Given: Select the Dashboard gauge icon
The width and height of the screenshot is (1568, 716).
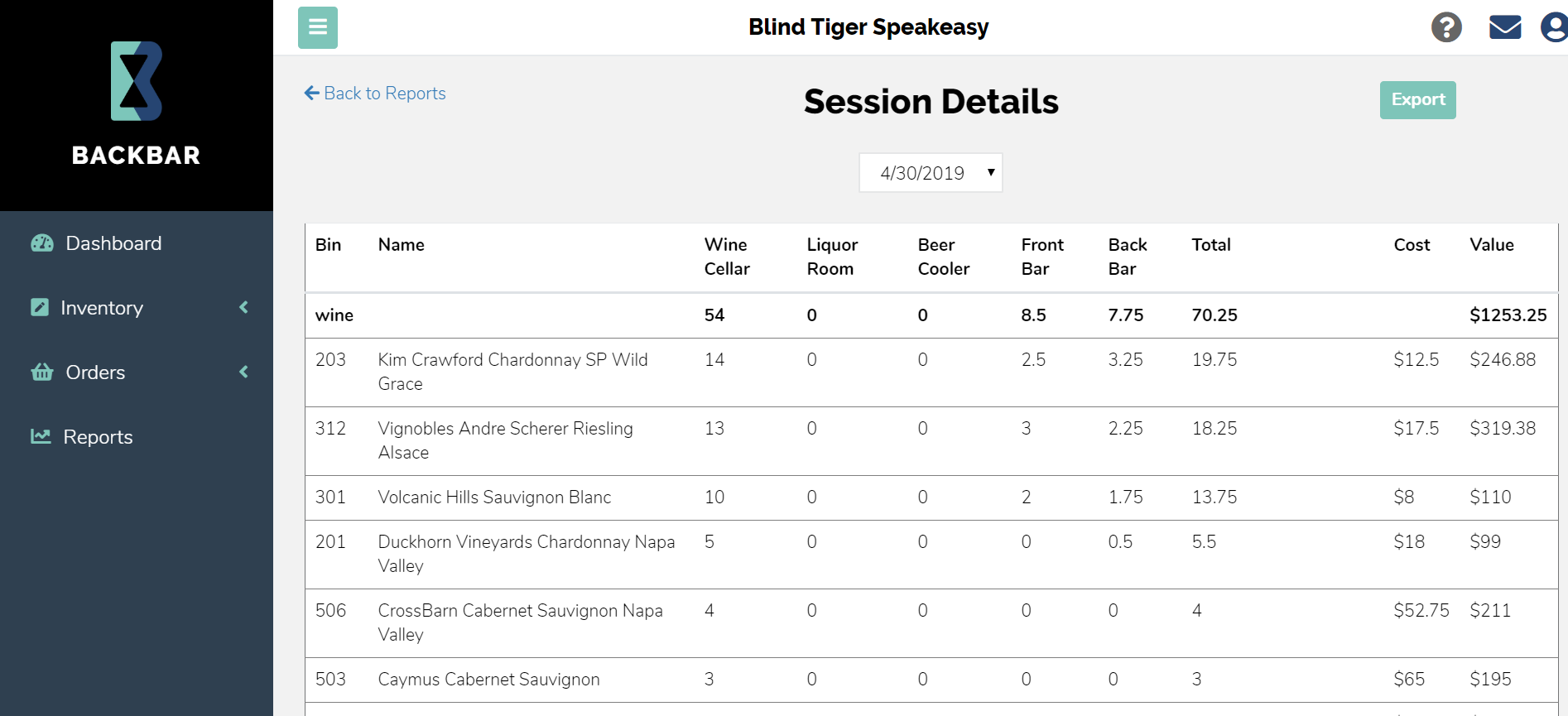Looking at the screenshot, I should pyautogui.click(x=41, y=243).
